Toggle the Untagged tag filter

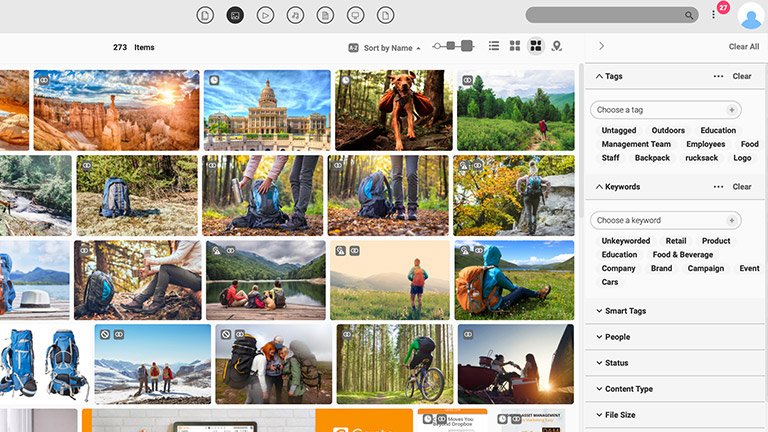coord(619,130)
